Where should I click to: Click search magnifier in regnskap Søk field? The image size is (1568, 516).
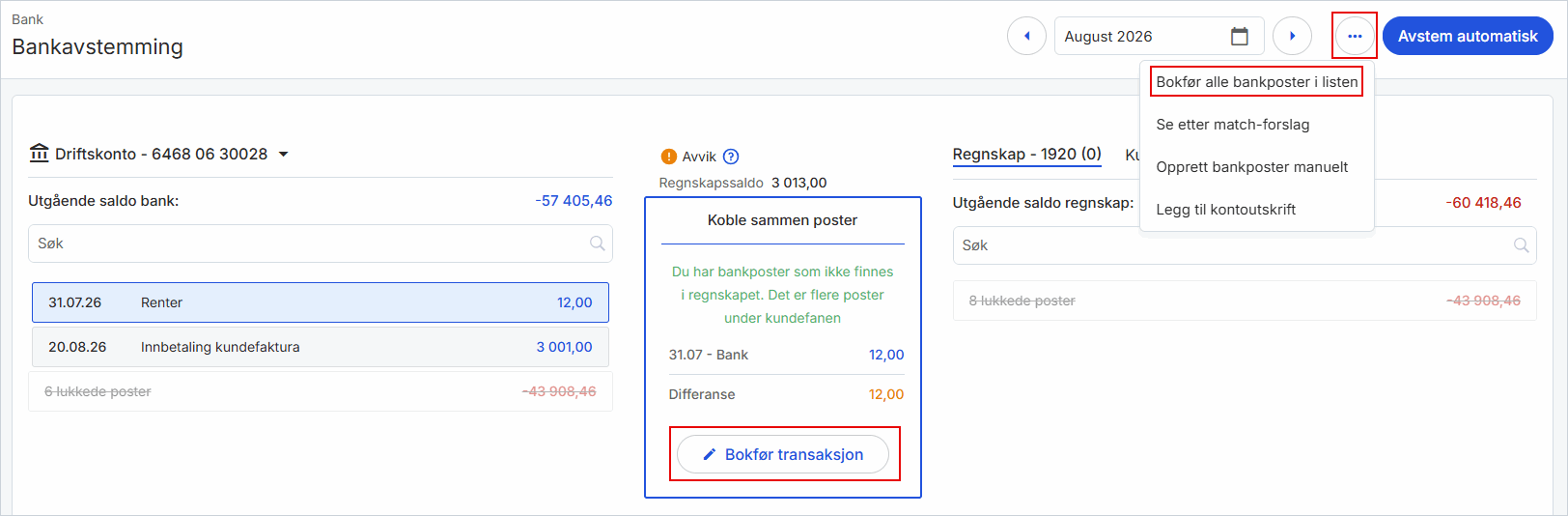[x=1522, y=245]
